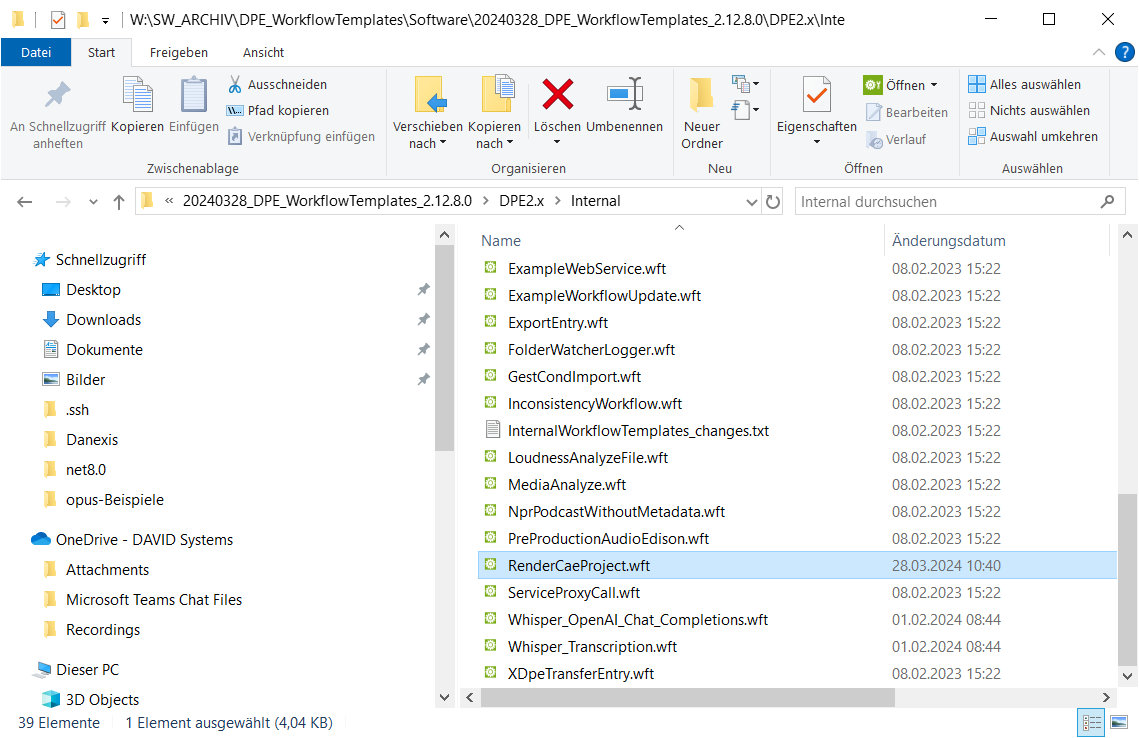Pin folder with An Schnellzugriff anheften
Viewport: 1139px width, 738px height.
pyautogui.click(x=58, y=96)
